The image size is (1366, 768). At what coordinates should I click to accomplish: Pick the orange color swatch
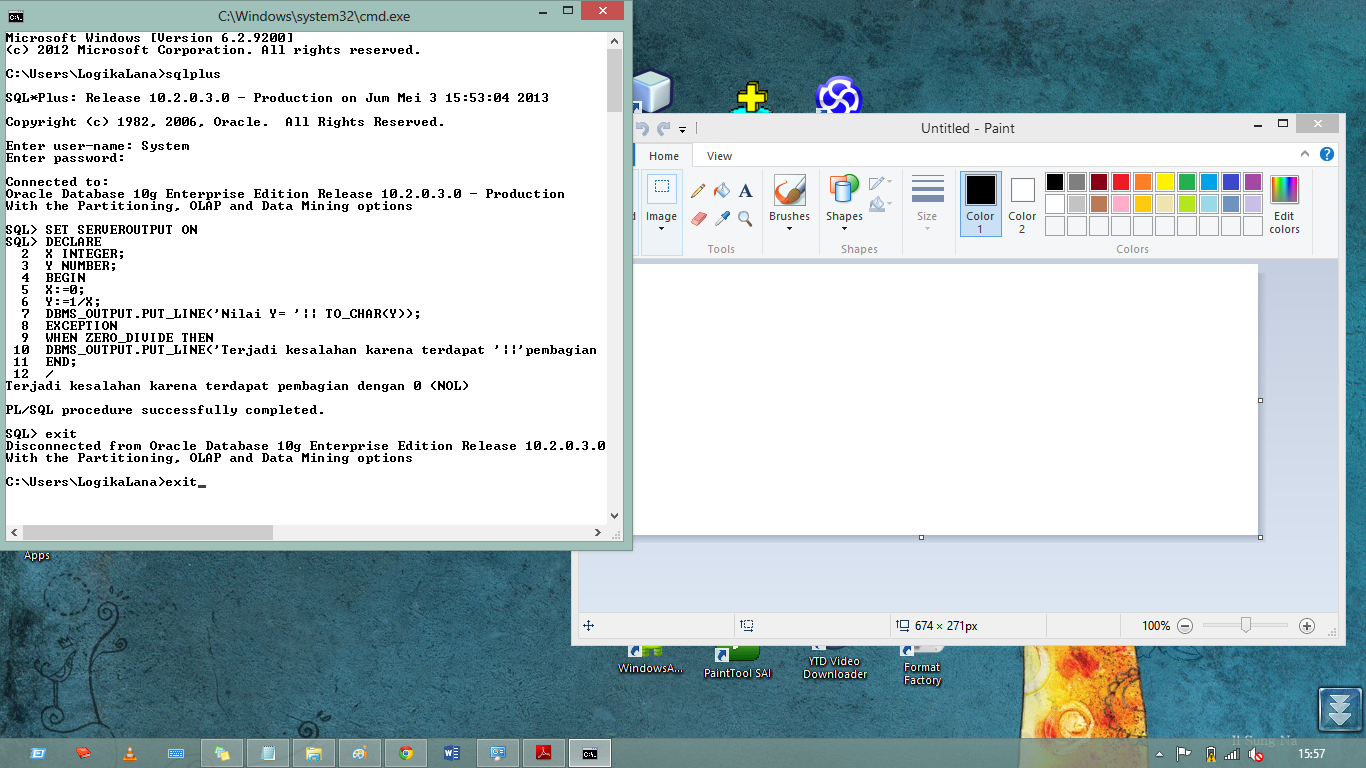click(x=1143, y=182)
